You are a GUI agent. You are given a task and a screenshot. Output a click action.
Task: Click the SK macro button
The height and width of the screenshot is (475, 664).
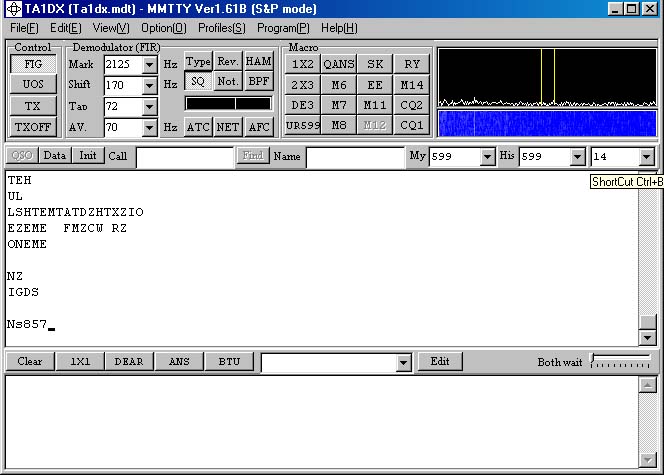point(375,63)
